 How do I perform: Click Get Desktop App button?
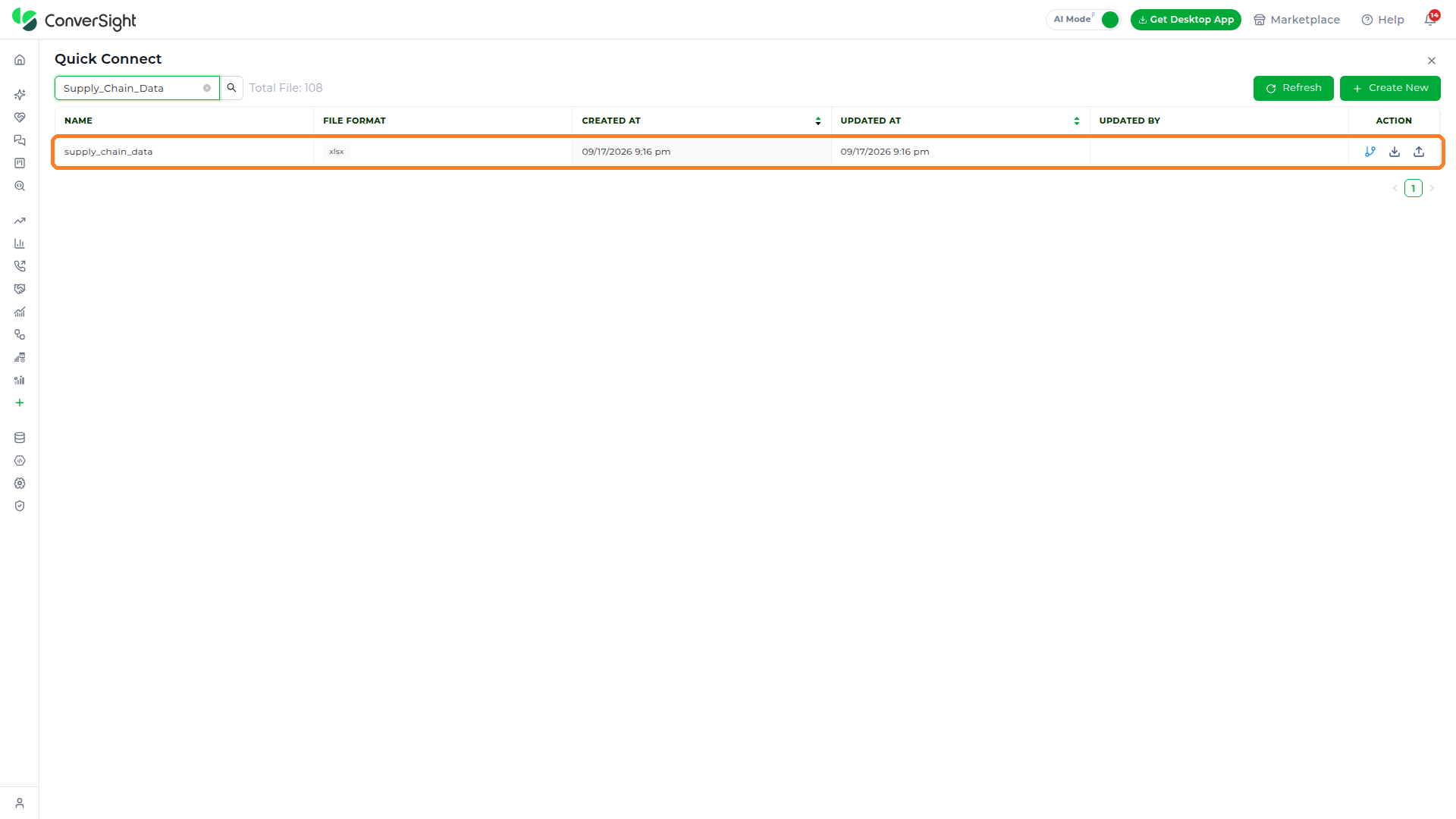(1185, 20)
